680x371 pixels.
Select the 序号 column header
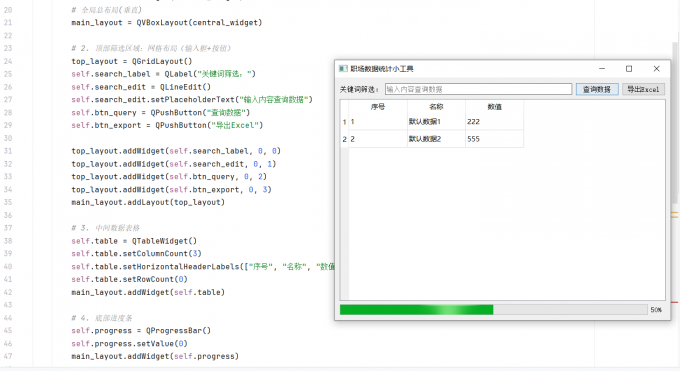click(x=378, y=107)
